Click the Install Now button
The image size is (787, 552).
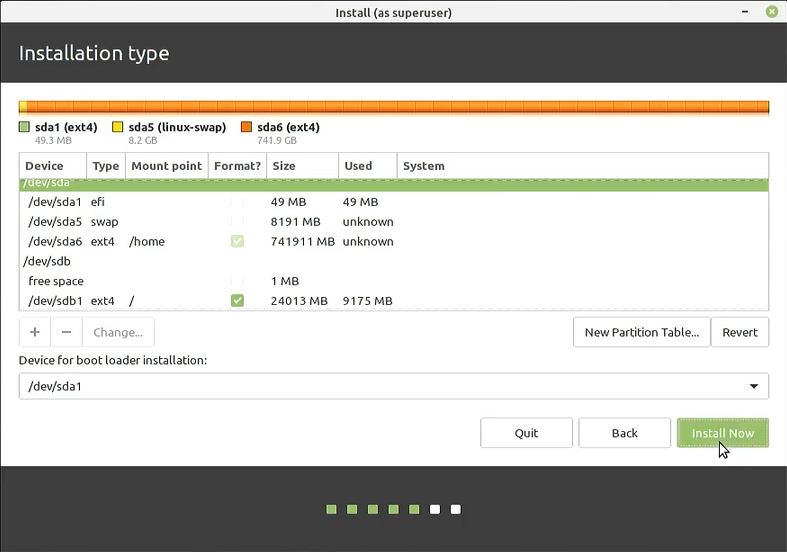pyautogui.click(x=722, y=433)
